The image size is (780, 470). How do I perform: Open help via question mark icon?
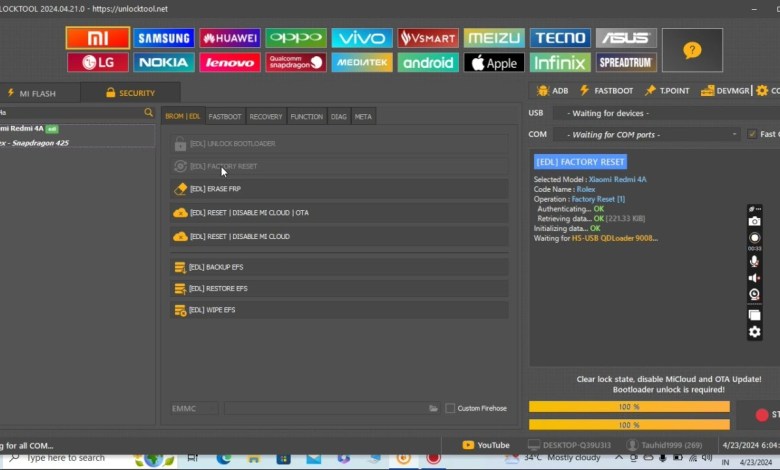pyautogui.click(x=692, y=50)
